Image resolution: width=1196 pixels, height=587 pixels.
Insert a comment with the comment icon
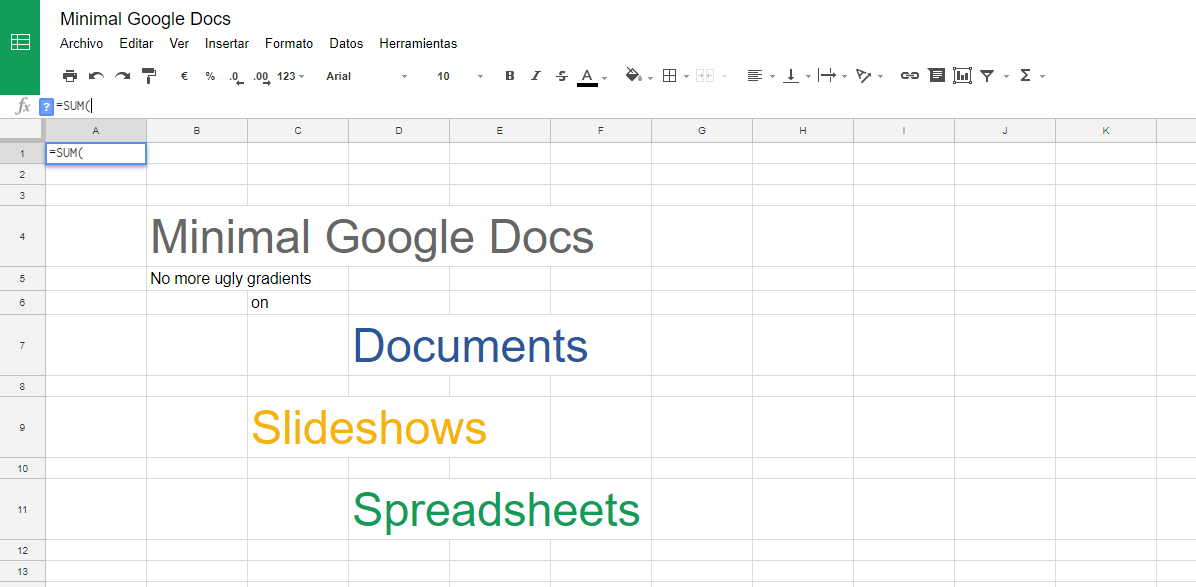tap(936, 75)
